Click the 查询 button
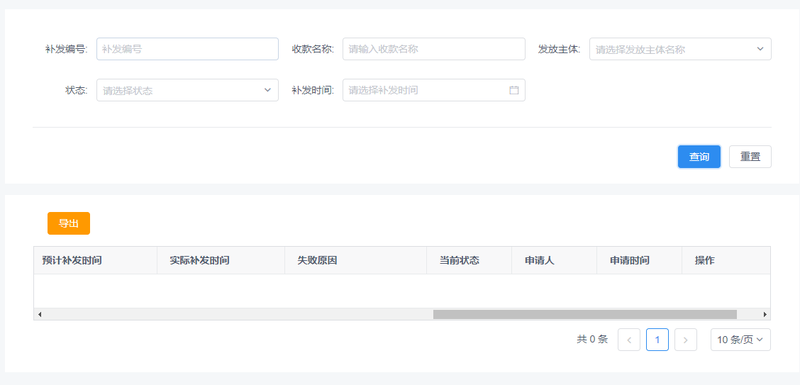The width and height of the screenshot is (800, 385). (699, 157)
